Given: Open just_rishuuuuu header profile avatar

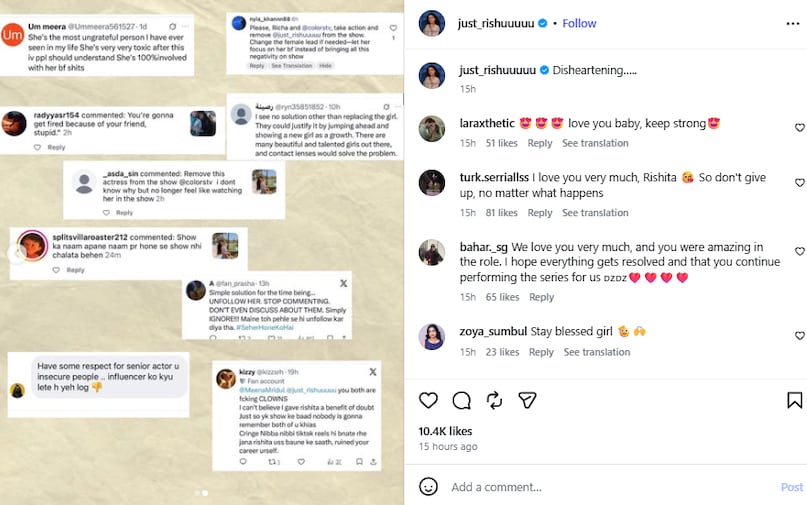Looking at the screenshot, I should pos(432,23).
